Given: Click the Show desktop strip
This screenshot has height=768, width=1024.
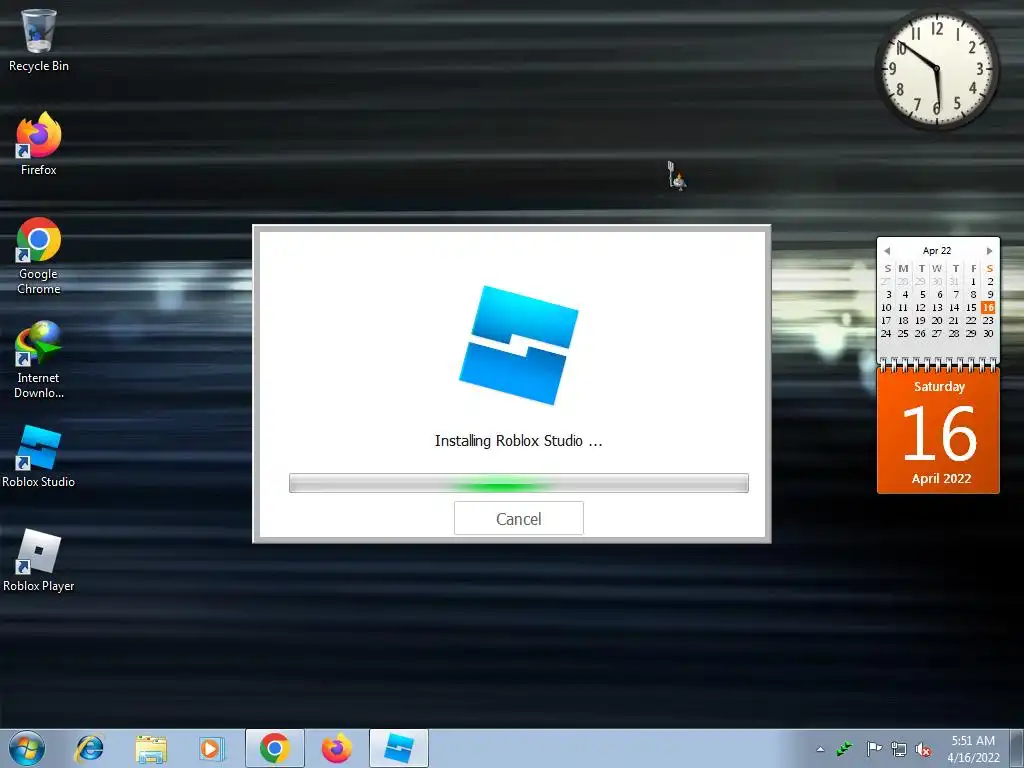Looking at the screenshot, I should [1017, 748].
